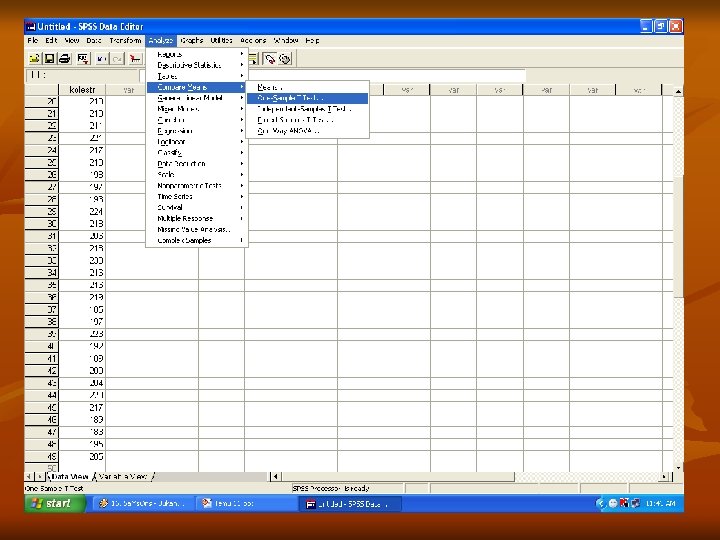The width and height of the screenshot is (720, 540).
Task: Click the vertical scrollbar down arrow
Action: click(x=678, y=467)
